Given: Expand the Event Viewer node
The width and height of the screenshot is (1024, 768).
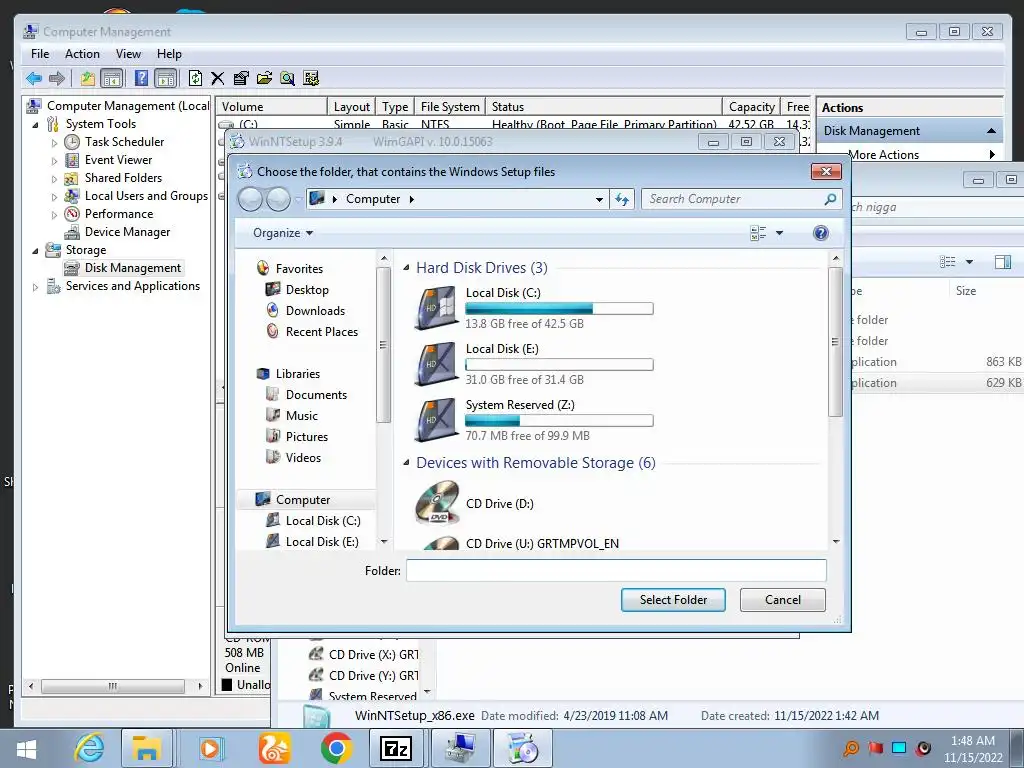Looking at the screenshot, I should pyautogui.click(x=54, y=161).
